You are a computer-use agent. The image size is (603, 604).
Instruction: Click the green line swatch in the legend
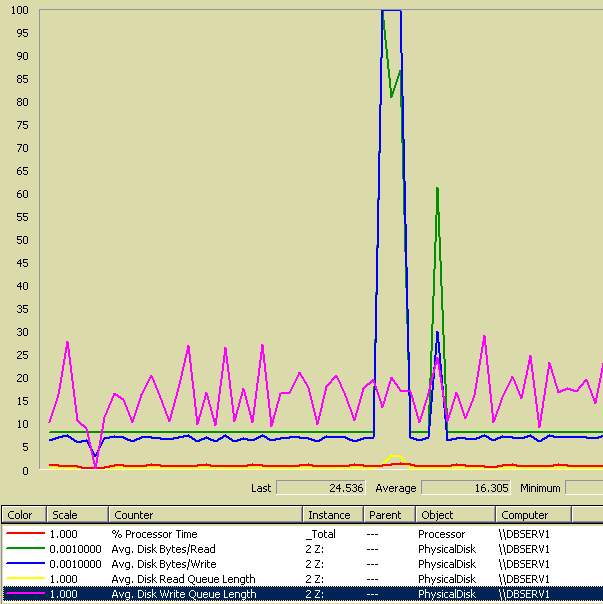point(23,549)
